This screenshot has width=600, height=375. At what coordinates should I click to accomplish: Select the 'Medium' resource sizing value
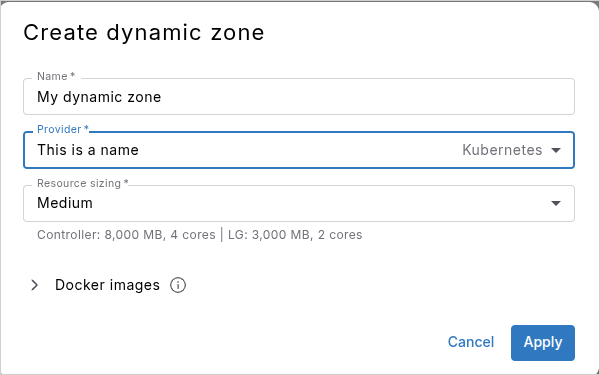[x=65, y=203]
